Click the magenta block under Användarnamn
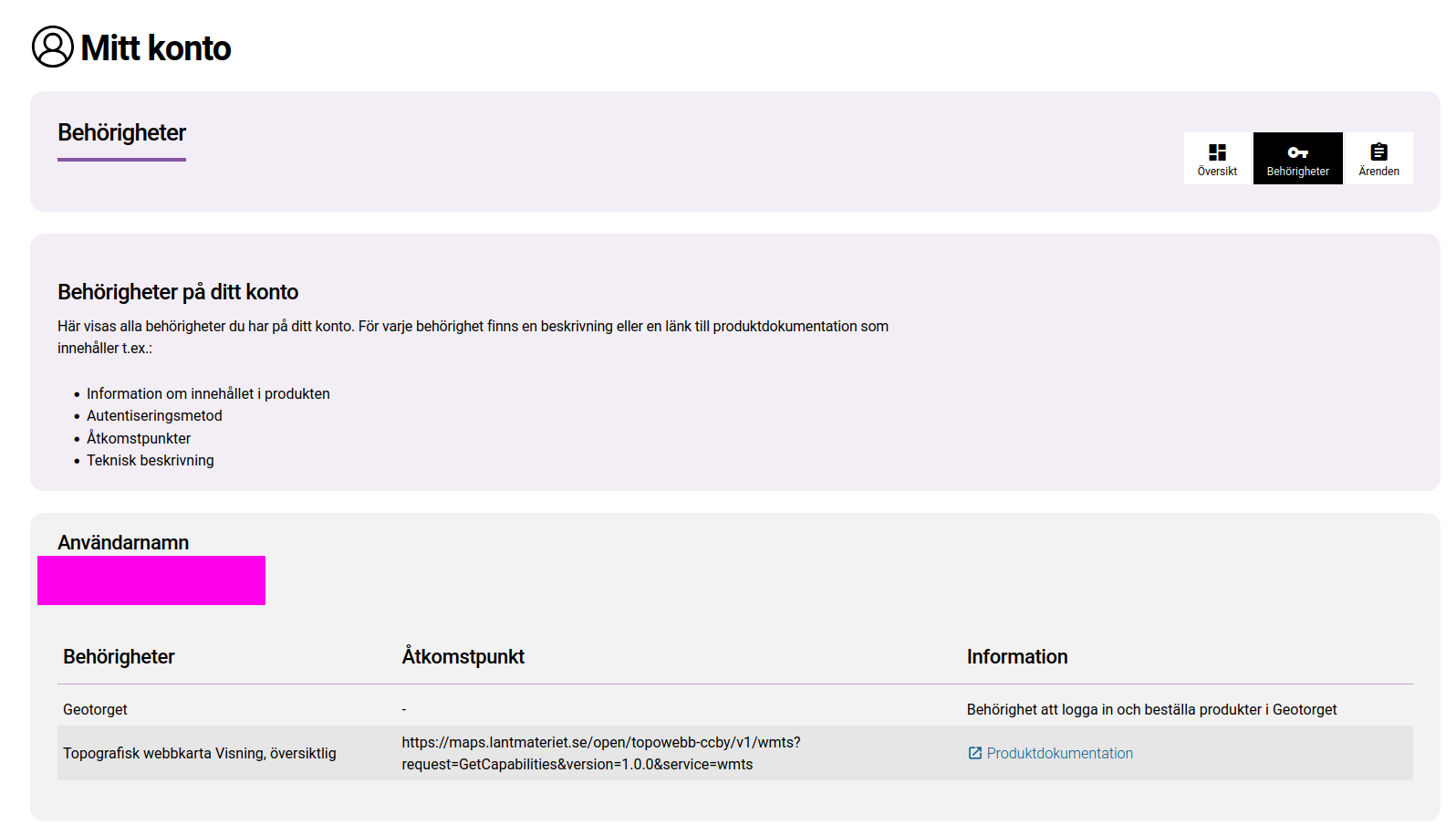 click(x=151, y=580)
